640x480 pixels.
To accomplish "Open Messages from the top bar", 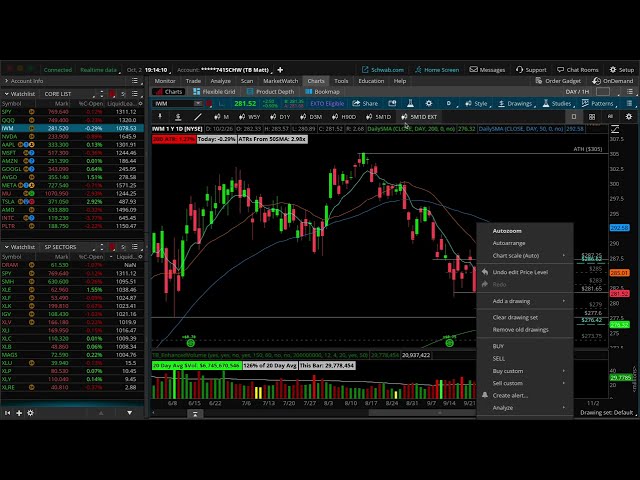I will (487, 70).
